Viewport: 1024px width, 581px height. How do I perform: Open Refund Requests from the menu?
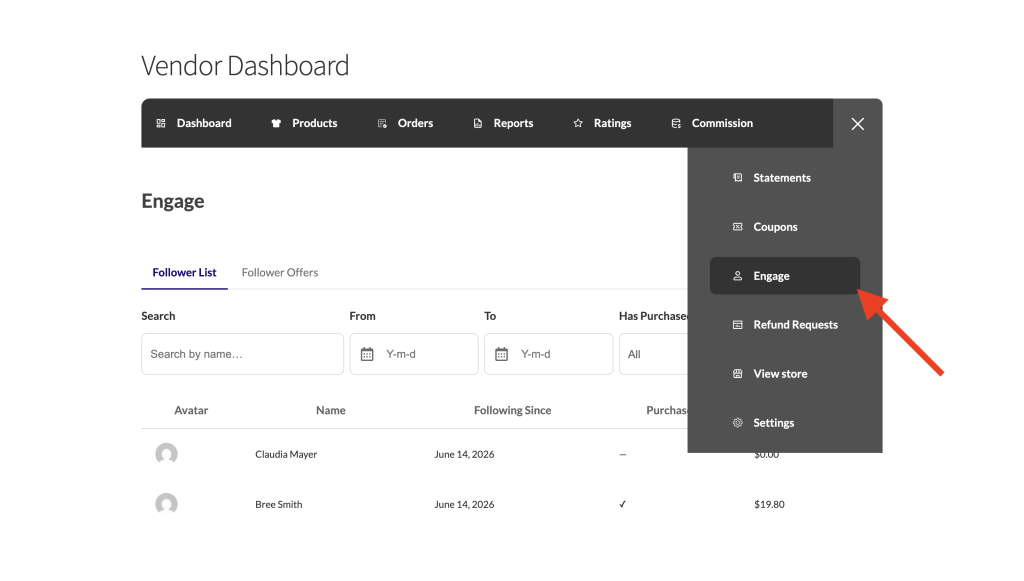coord(785,324)
